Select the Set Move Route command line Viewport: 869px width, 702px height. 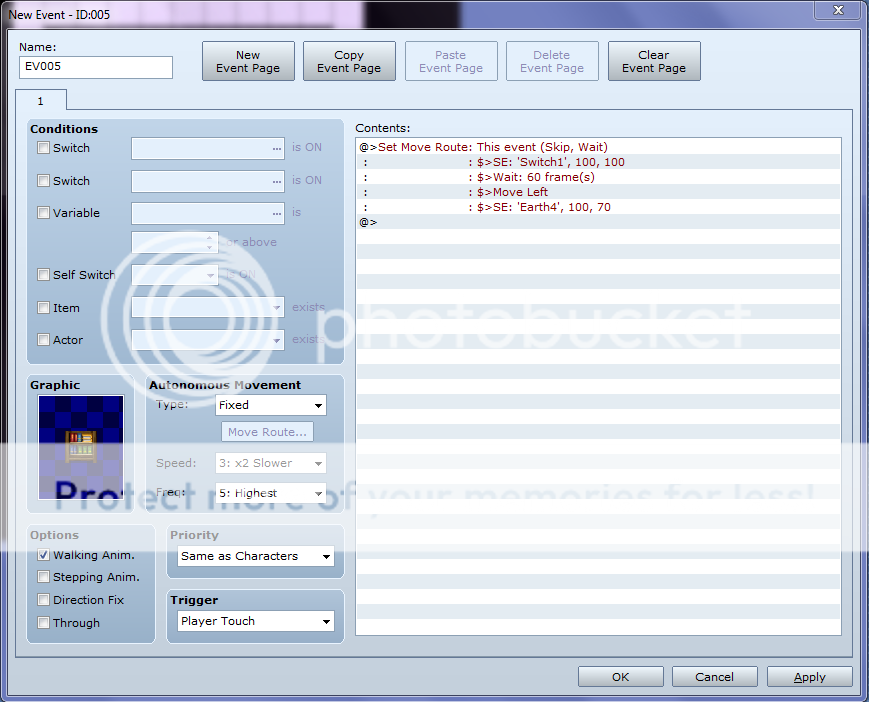[x=484, y=147]
